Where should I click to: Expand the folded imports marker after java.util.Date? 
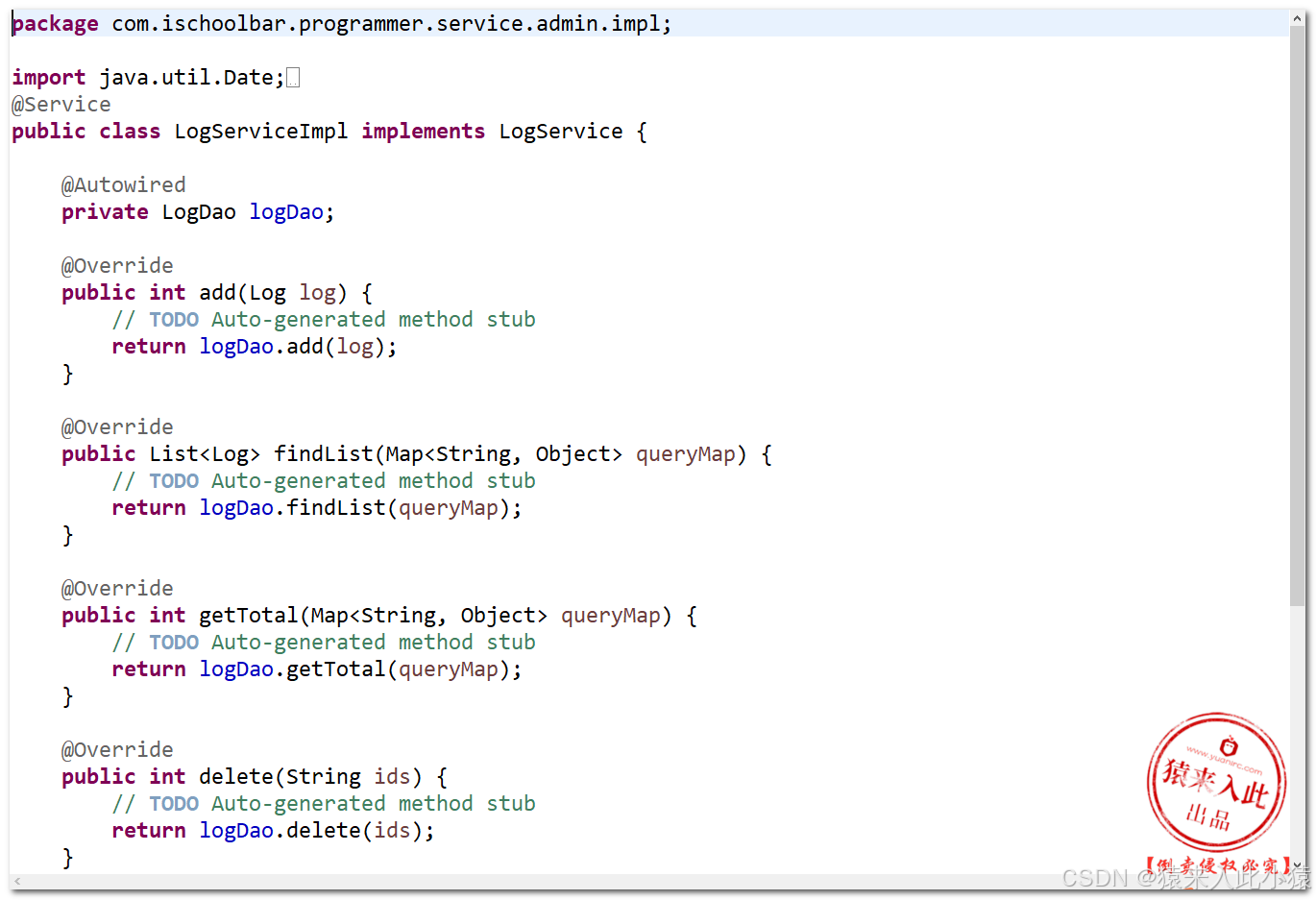[293, 78]
